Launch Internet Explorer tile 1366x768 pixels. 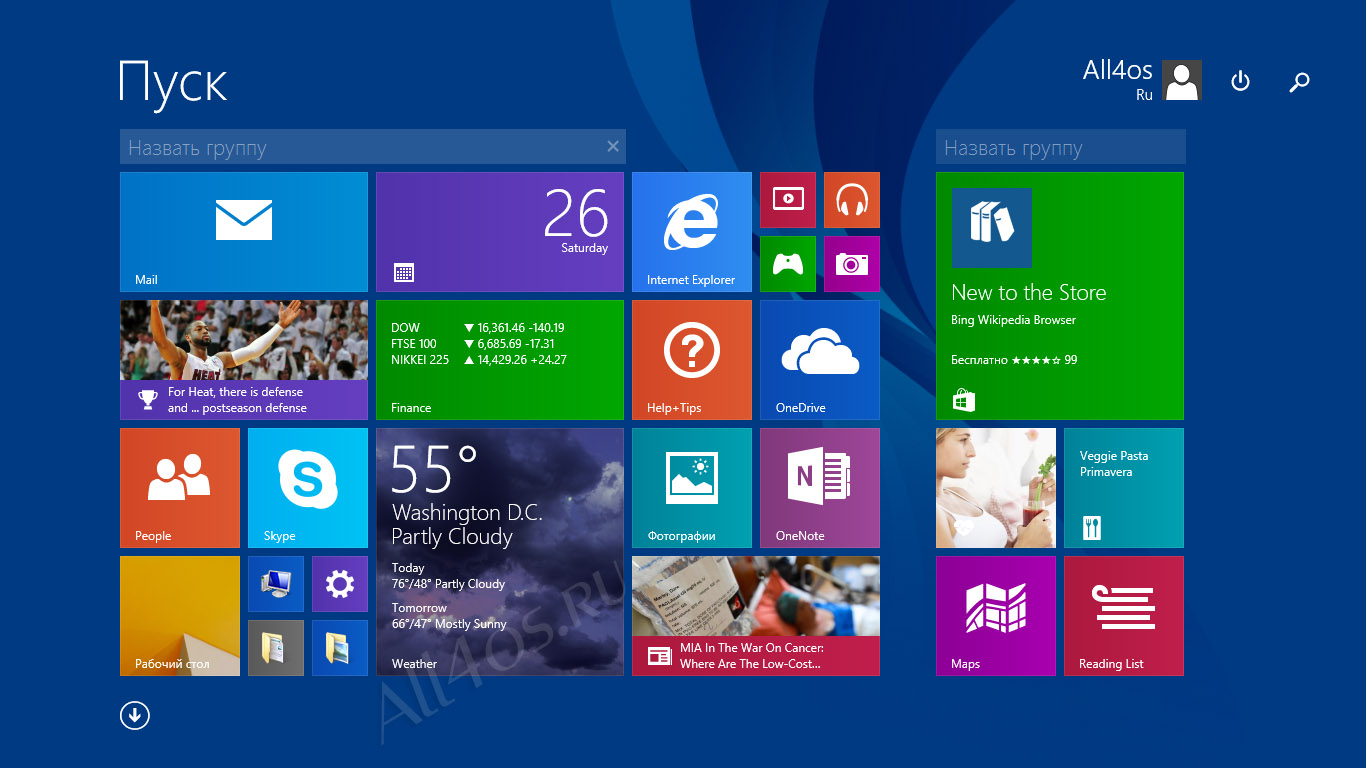coord(692,232)
